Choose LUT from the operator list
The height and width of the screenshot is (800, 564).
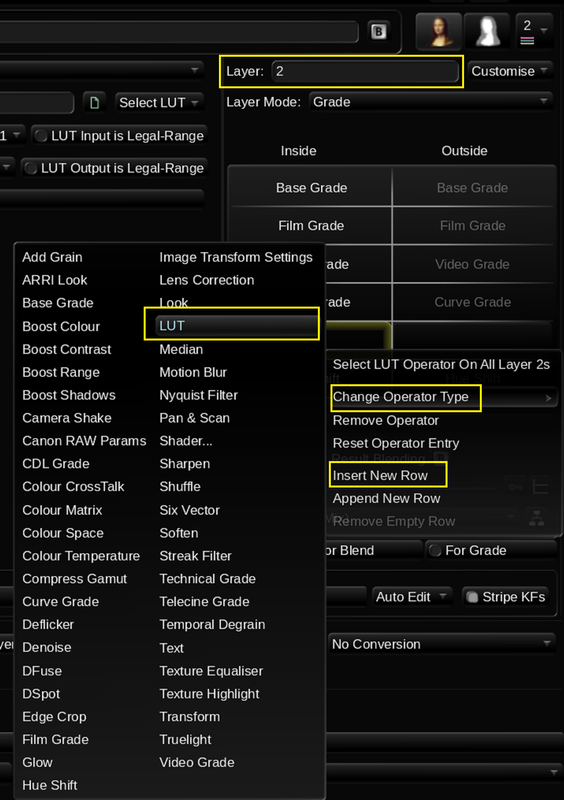coord(236,326)
